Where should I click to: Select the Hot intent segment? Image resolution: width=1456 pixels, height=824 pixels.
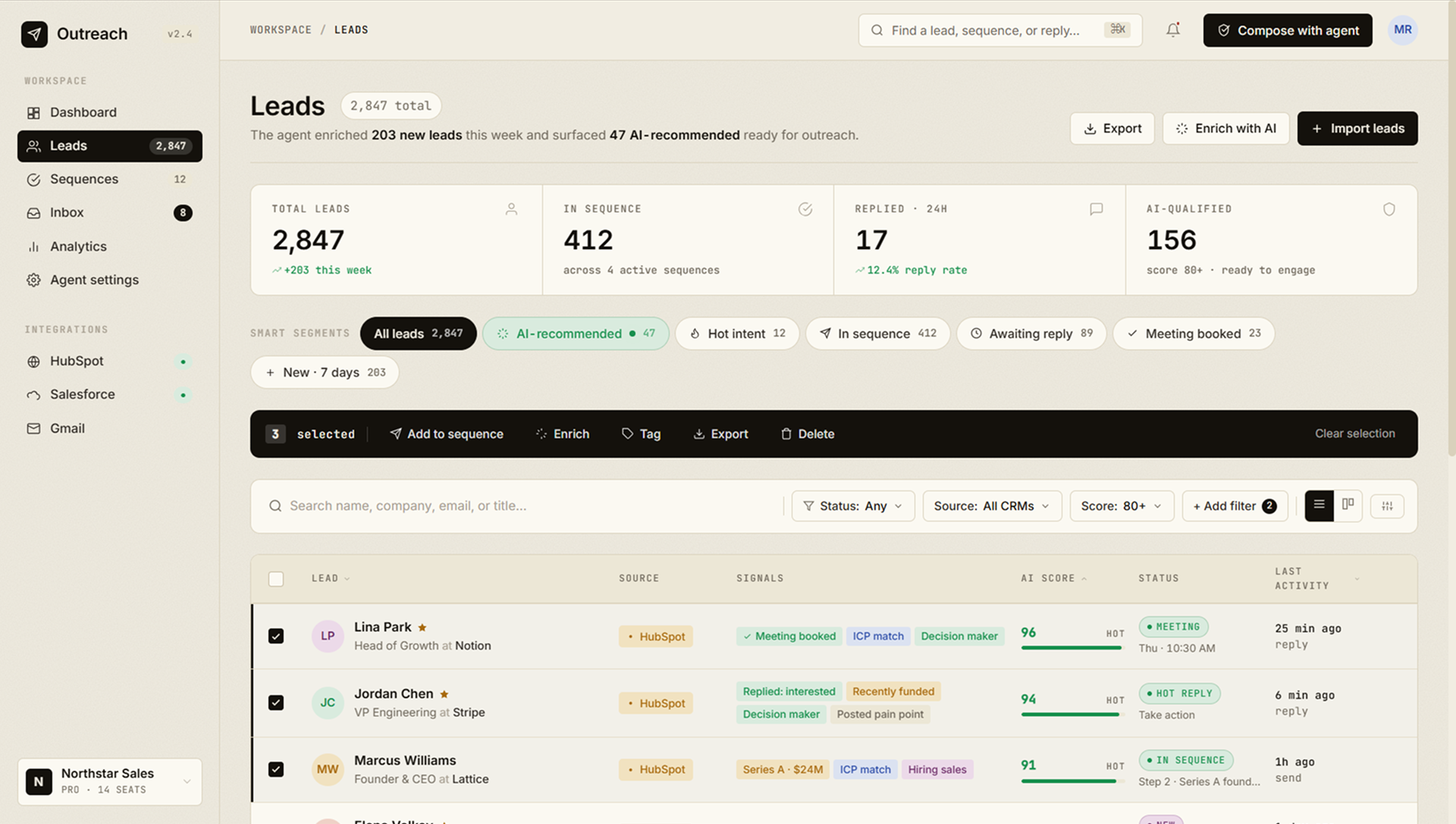[737, 334]
